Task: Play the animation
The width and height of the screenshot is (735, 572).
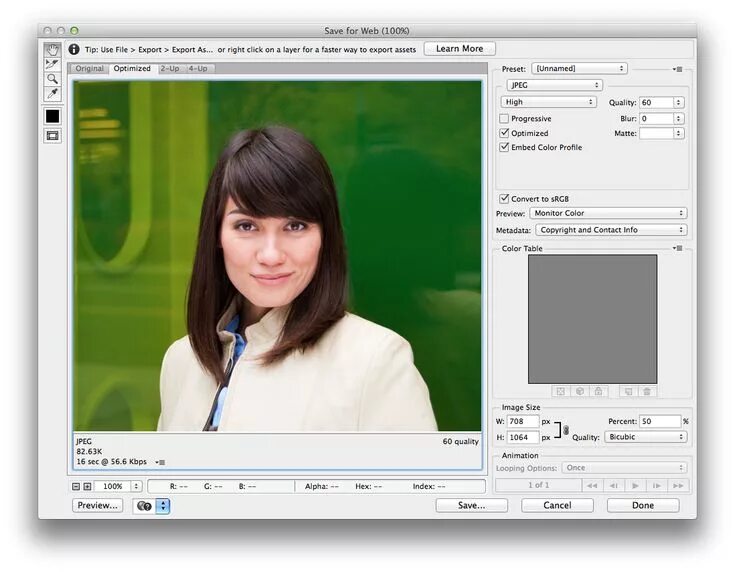Action: [x=635, y=486]
